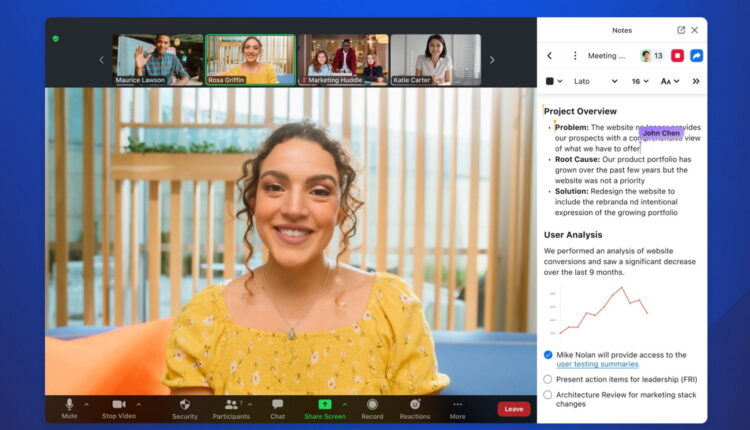The height and width of the screenshot is (430, 750).
Task: Open the notes three-dot options menu
Action: pos(574,56)
